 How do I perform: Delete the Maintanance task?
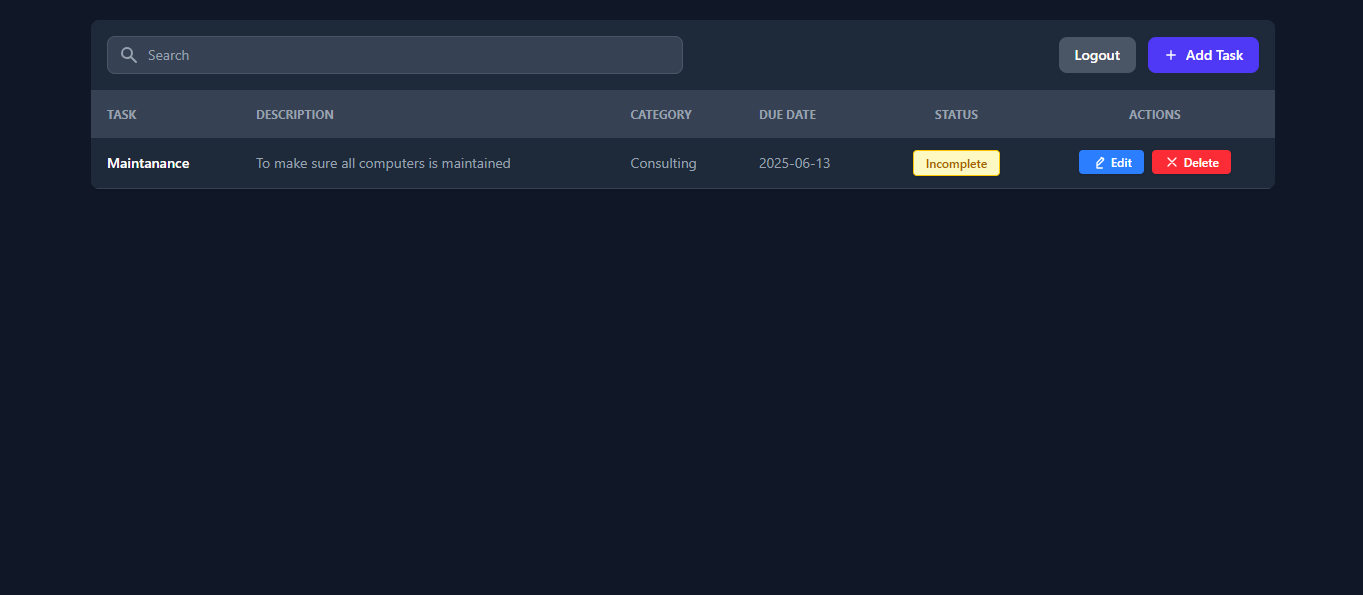1191,161
